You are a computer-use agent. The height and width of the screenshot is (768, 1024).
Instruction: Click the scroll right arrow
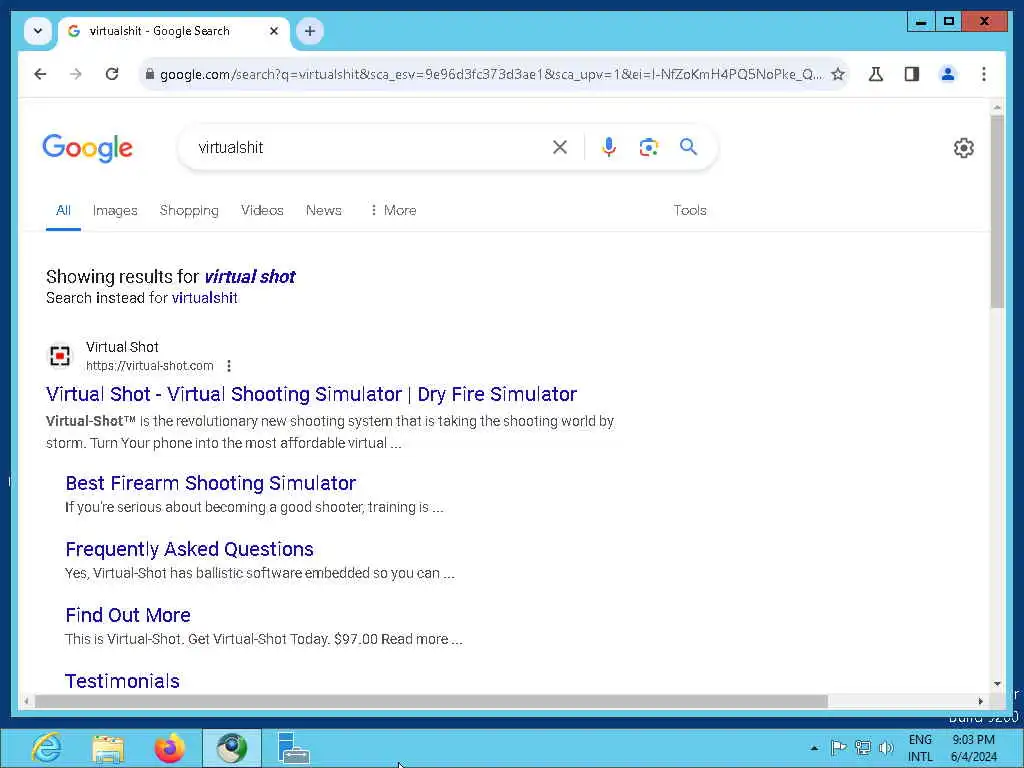point(980,701)
